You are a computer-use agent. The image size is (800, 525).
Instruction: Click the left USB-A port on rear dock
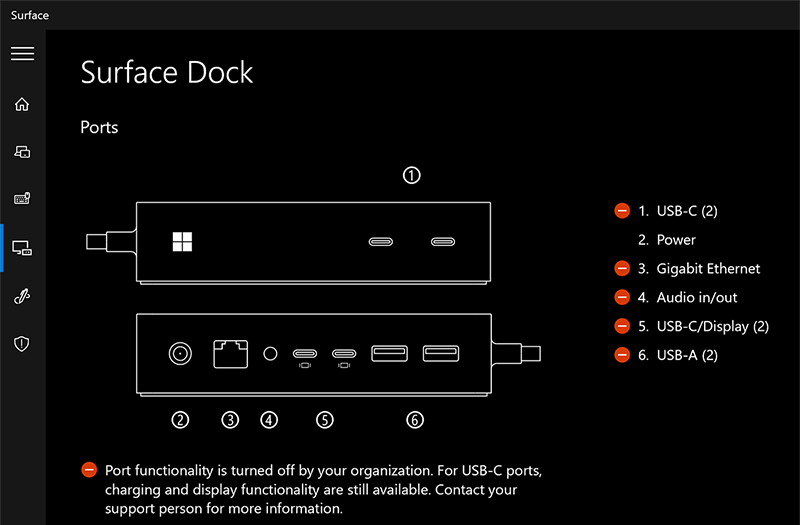(x=389, y=354)
